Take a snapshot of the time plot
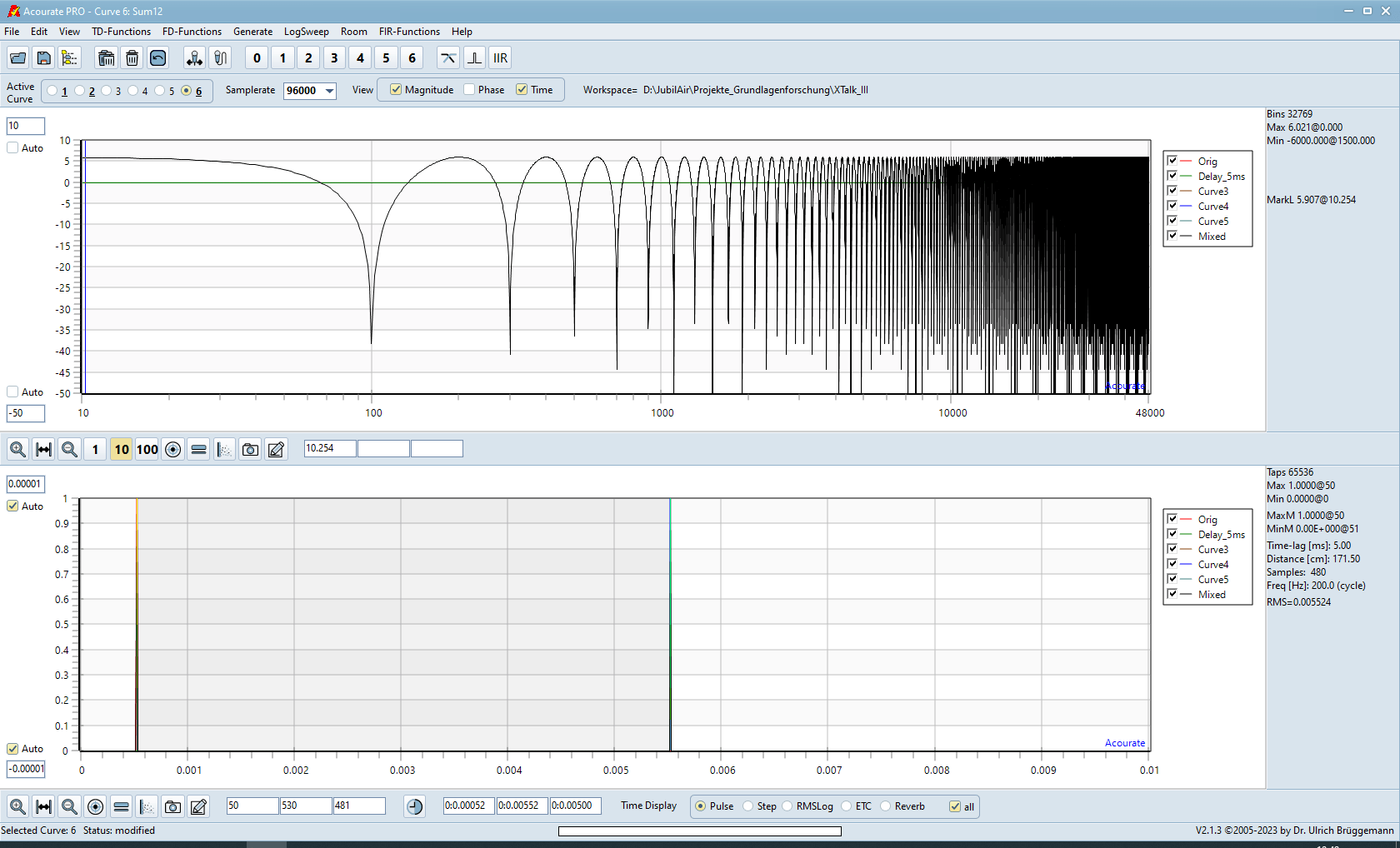The height and width of the screenshot is (848, 1400). [x=172, y=806]
